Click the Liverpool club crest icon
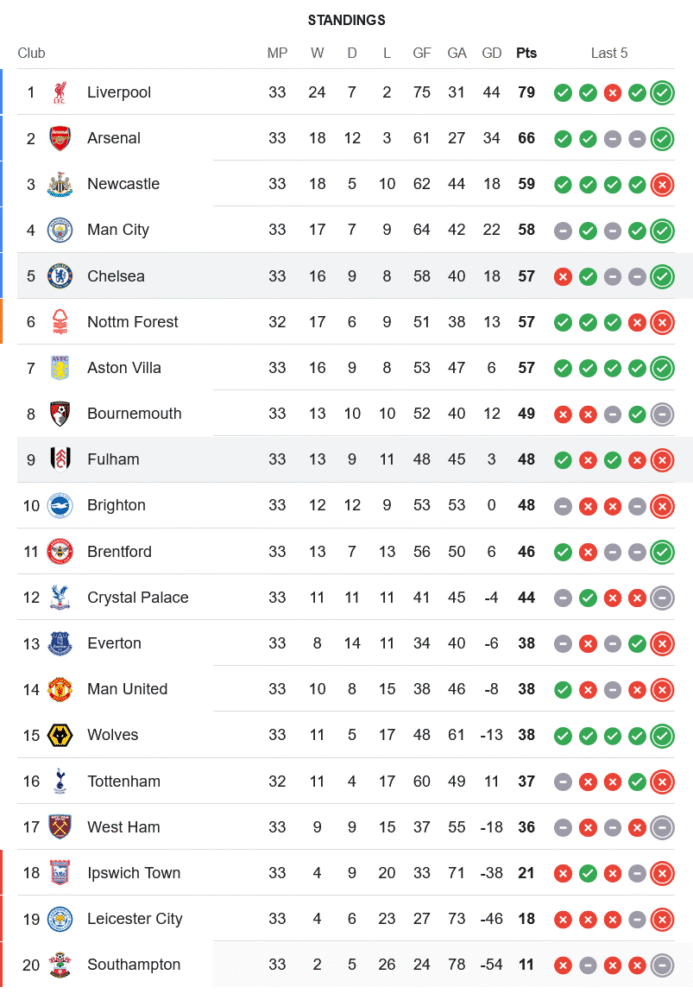 pyautogui.click(x=60, y=93)
